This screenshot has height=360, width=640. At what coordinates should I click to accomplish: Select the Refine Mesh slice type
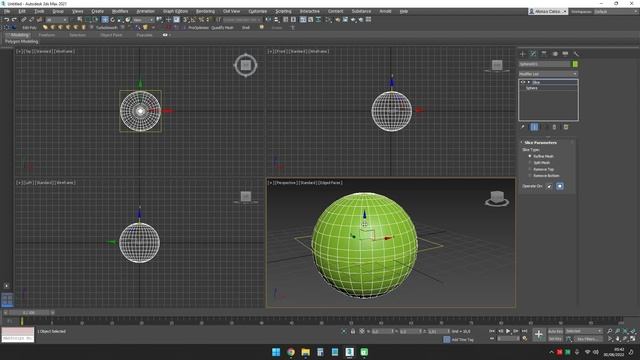click(x=530, y=156)
